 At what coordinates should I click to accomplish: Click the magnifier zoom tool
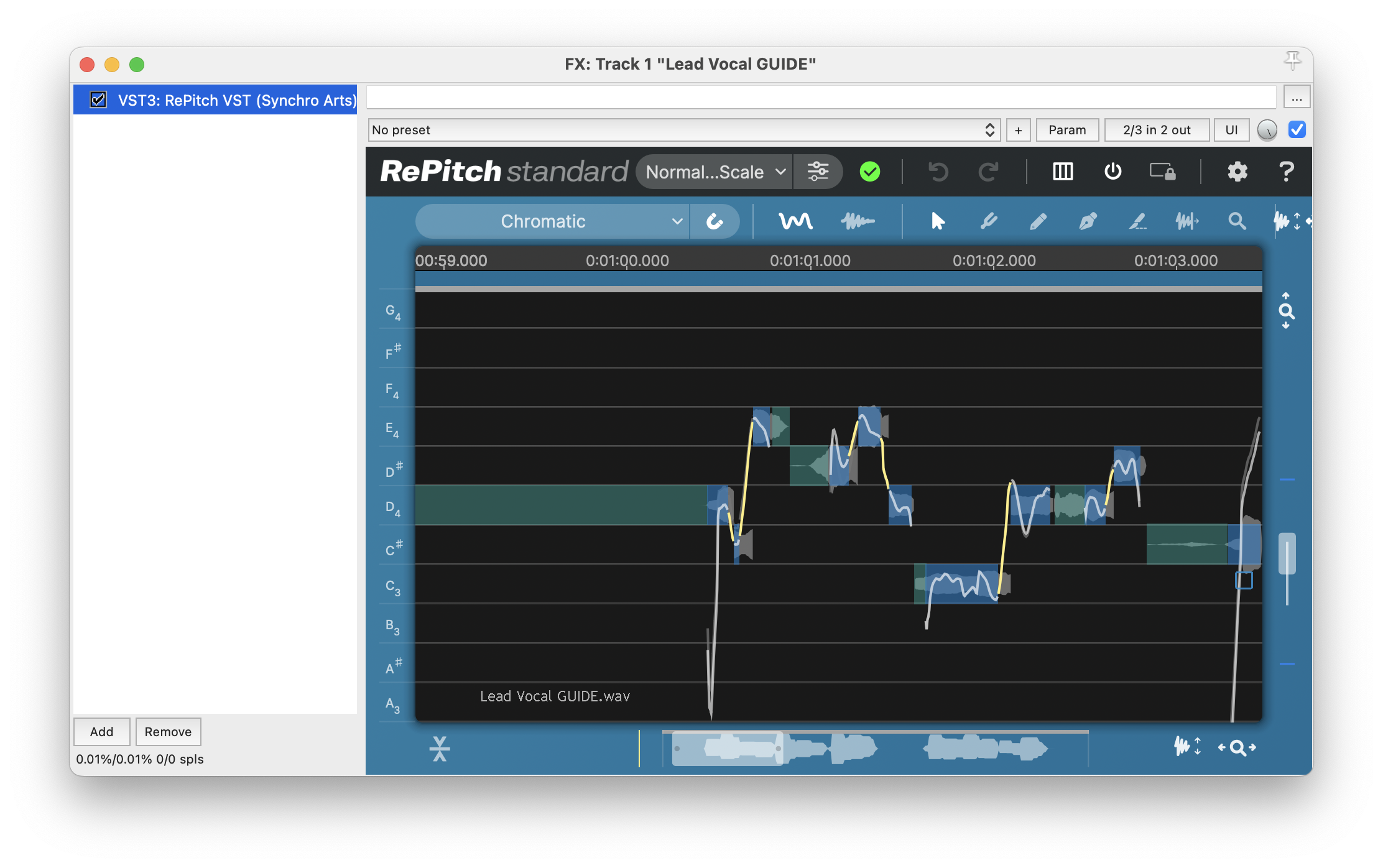[1237, 221]
